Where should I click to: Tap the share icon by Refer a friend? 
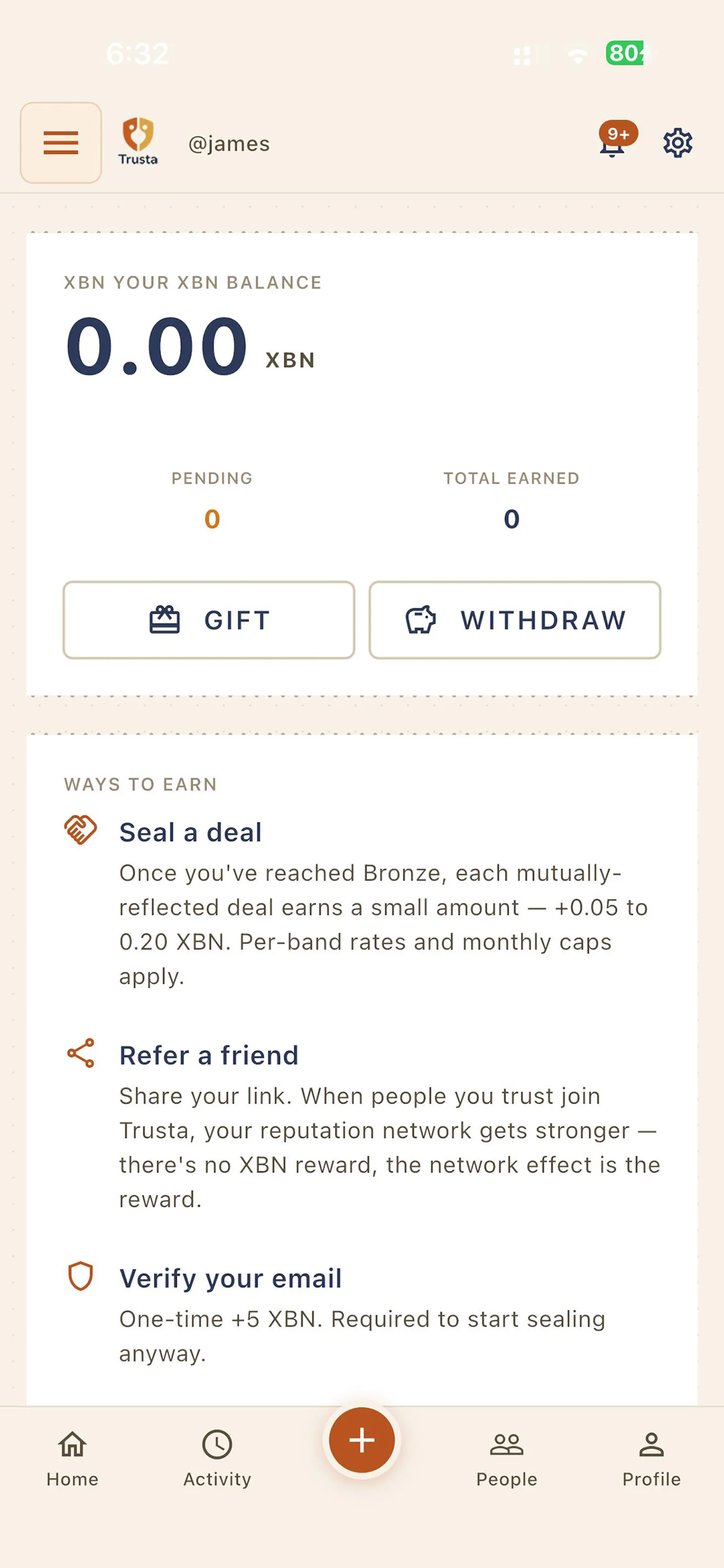(80, 1053)
